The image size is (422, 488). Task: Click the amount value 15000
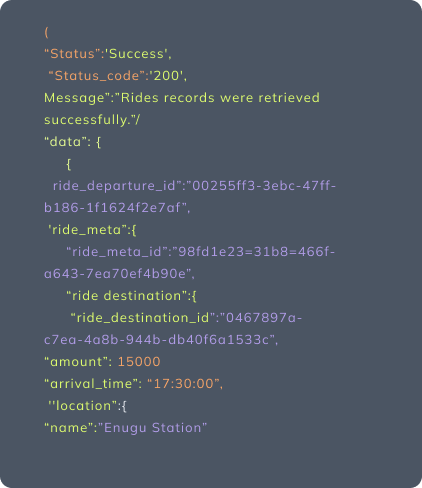point(139,362)
